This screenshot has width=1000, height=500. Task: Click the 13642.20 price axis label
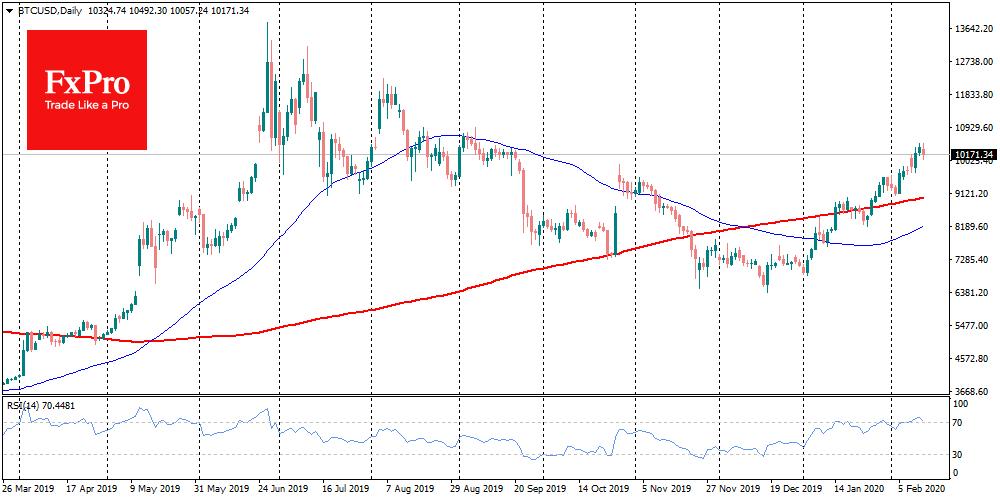click(976, 29)
